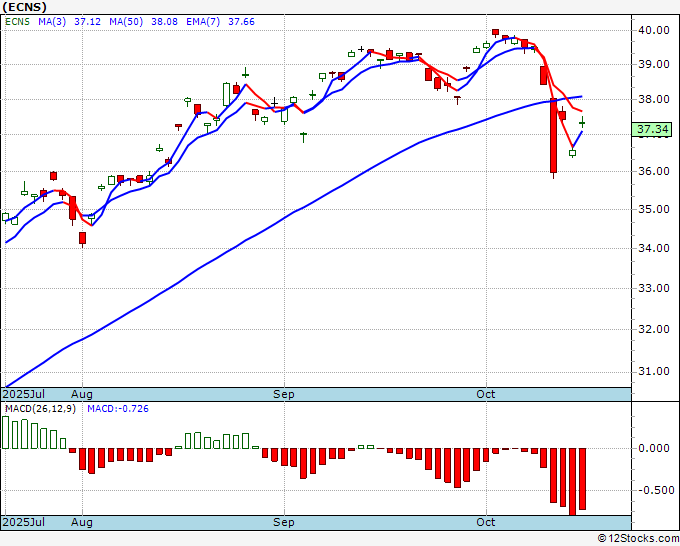Click the MA(3) value 37.12
The height and width of the screenshot is (546, 680).
(87, 22)
